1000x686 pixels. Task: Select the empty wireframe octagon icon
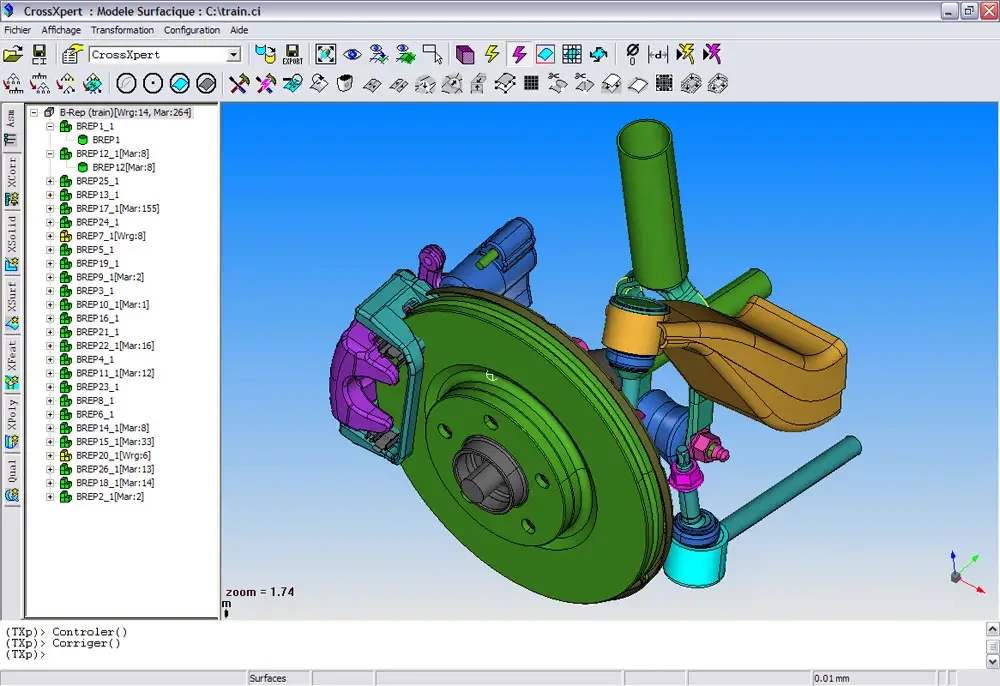pyautogui.click(x=126, y=84)
